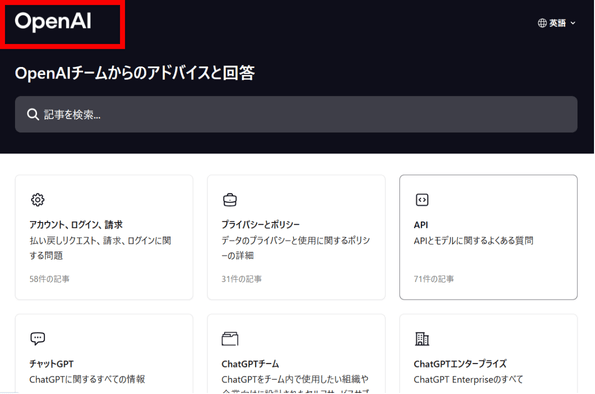Click ChatGPTに関するすべての情報 description
The image size is (595, 394).
point(87,379)
